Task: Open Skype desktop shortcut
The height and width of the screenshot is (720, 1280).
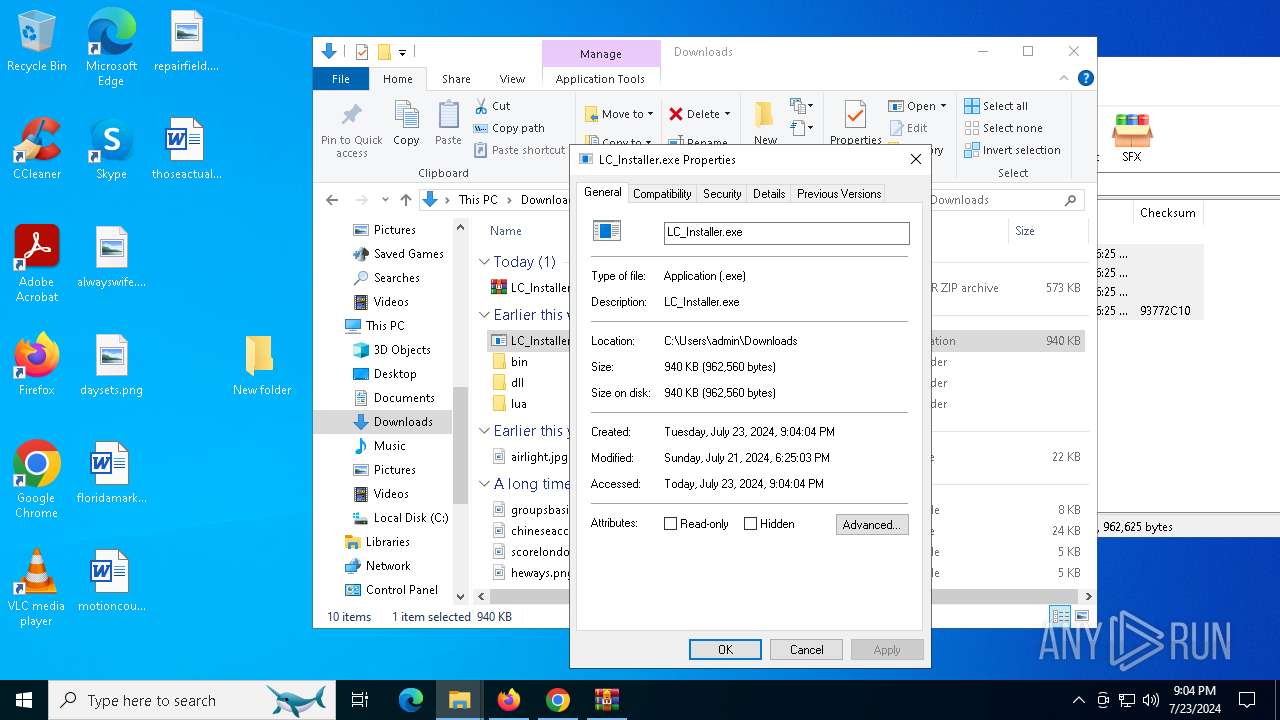Action: [x=111, y=149]
